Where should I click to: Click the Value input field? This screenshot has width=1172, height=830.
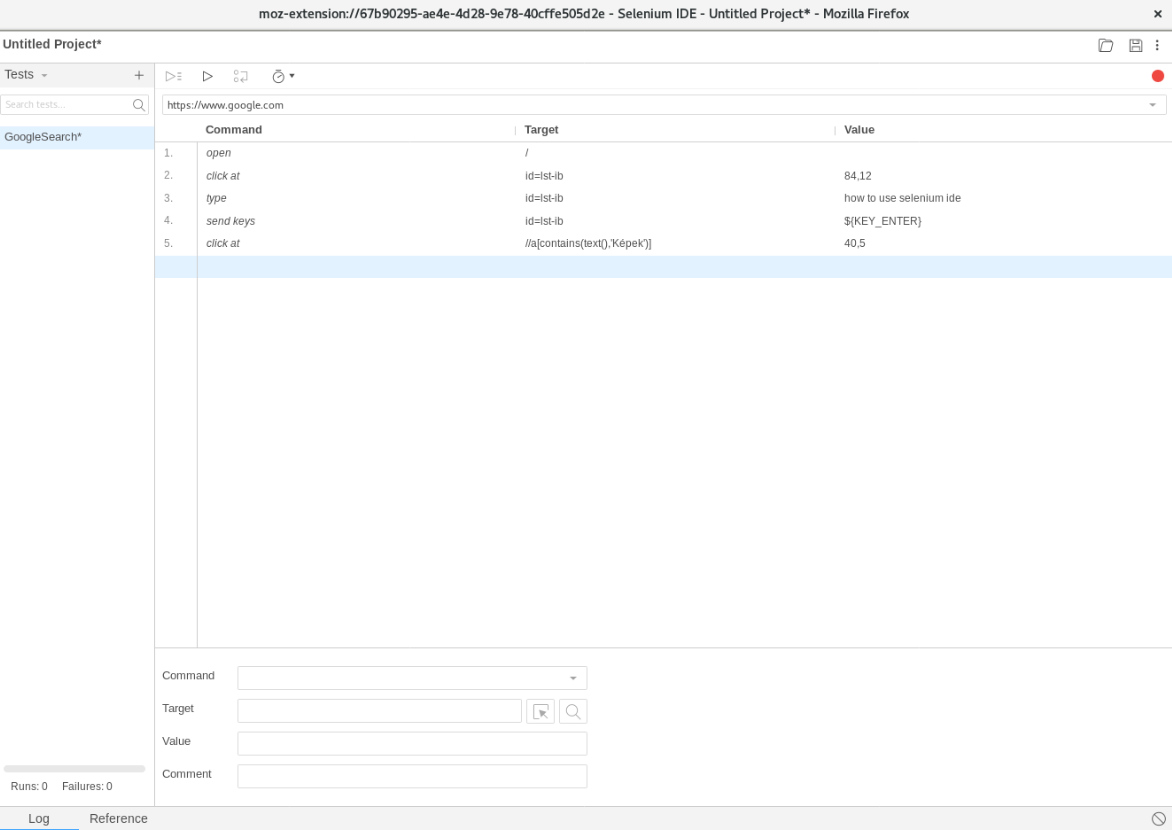point(412,743)
